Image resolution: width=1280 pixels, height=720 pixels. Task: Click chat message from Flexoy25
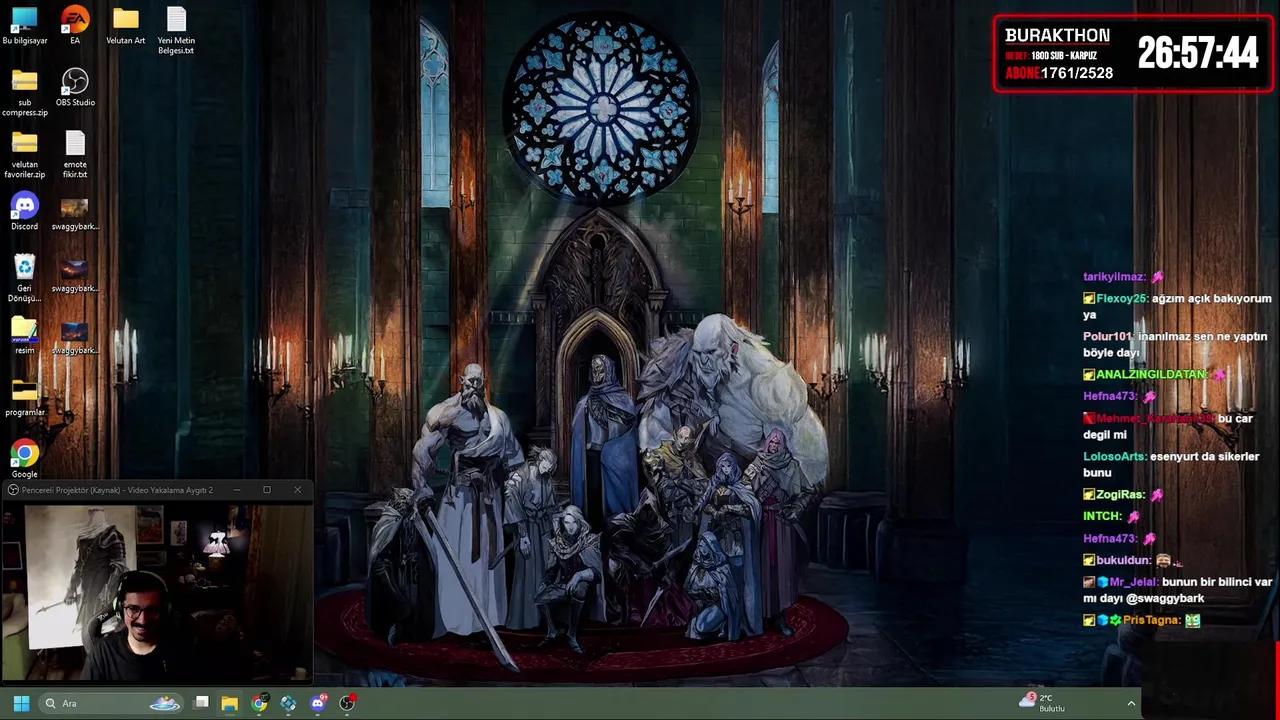click(x=1177, y=306)
